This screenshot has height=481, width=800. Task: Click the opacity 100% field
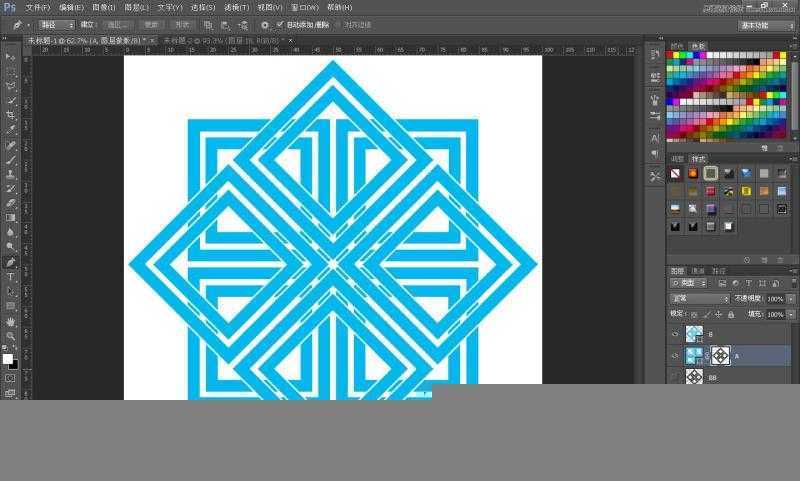[776, 298]
